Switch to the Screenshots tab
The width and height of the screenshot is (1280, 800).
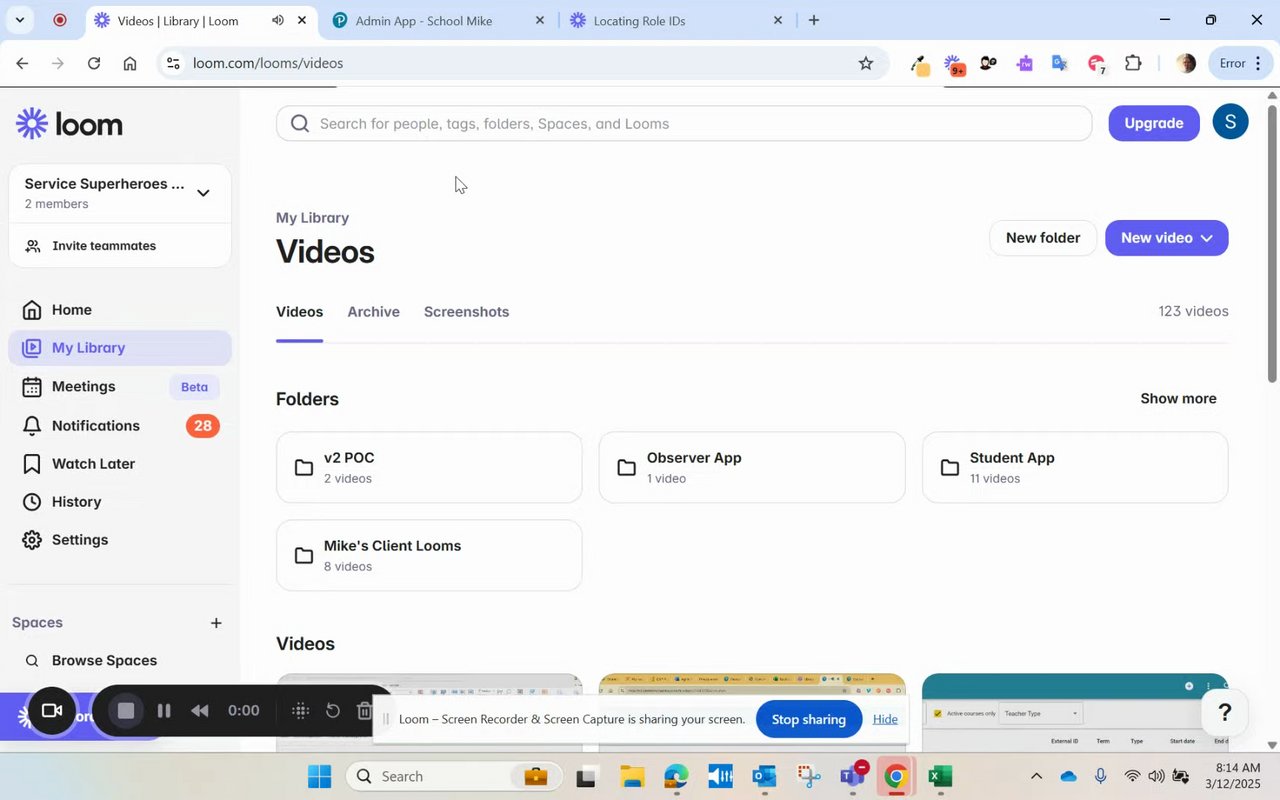(466, 312)
